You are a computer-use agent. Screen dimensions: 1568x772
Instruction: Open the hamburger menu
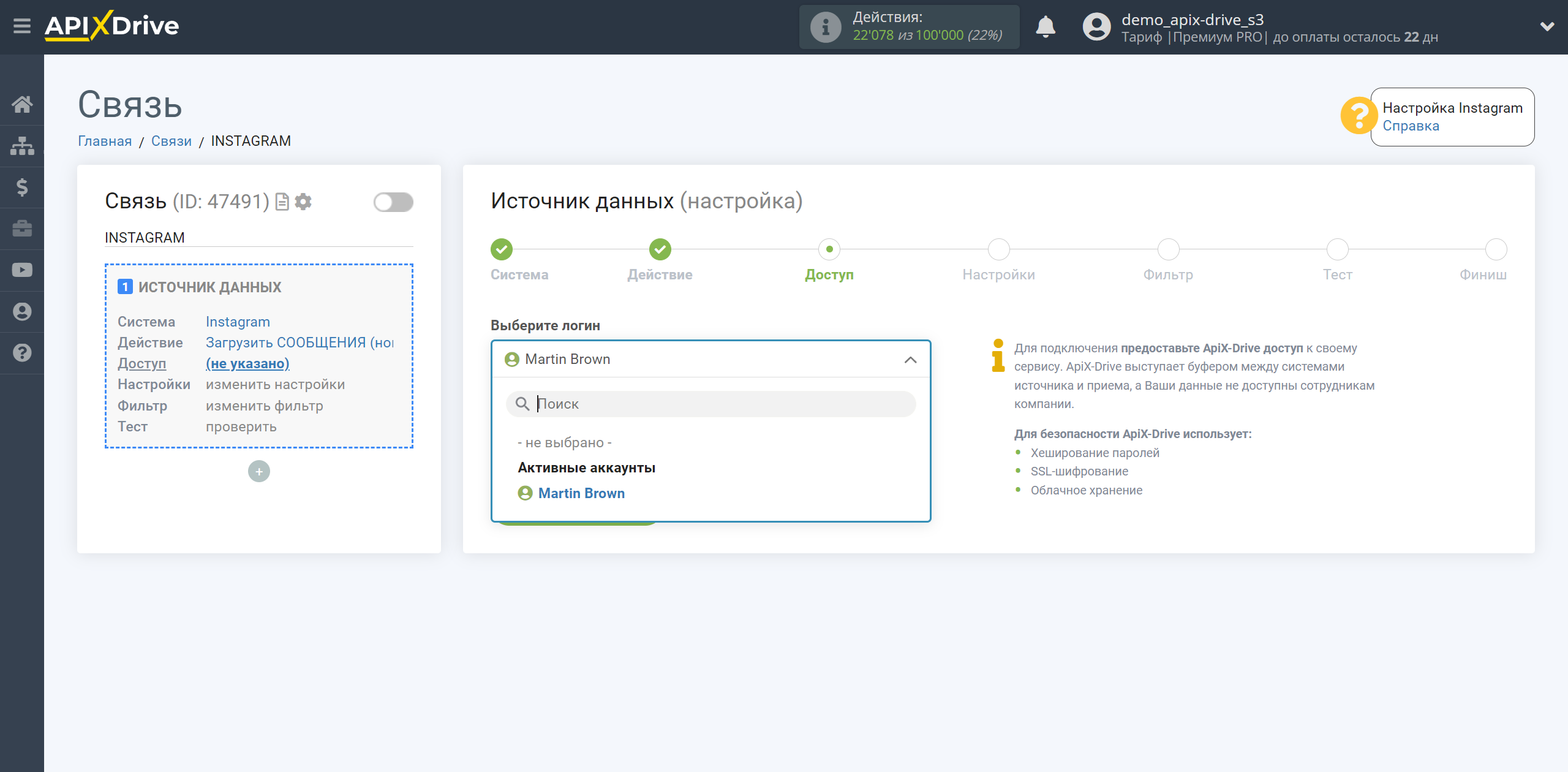pyautogui.click(x=22, y=26)
